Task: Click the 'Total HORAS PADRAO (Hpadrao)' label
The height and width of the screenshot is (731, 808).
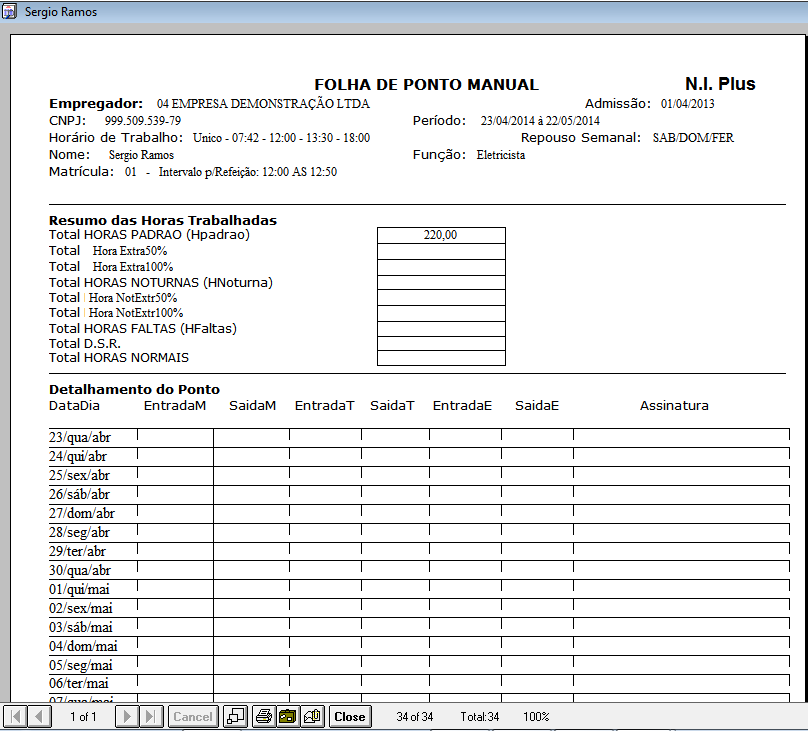Action: click(x=149, y=235)
